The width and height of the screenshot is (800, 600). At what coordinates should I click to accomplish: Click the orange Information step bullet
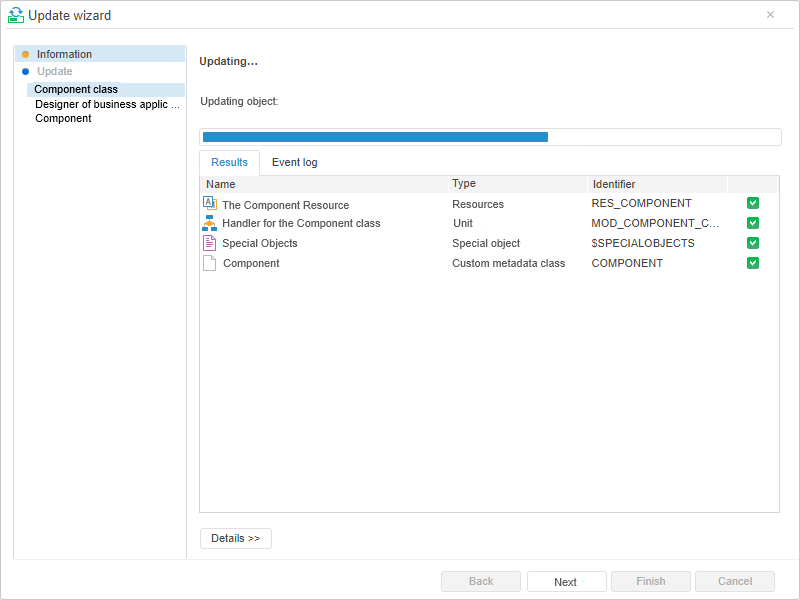tap(26, 54)
